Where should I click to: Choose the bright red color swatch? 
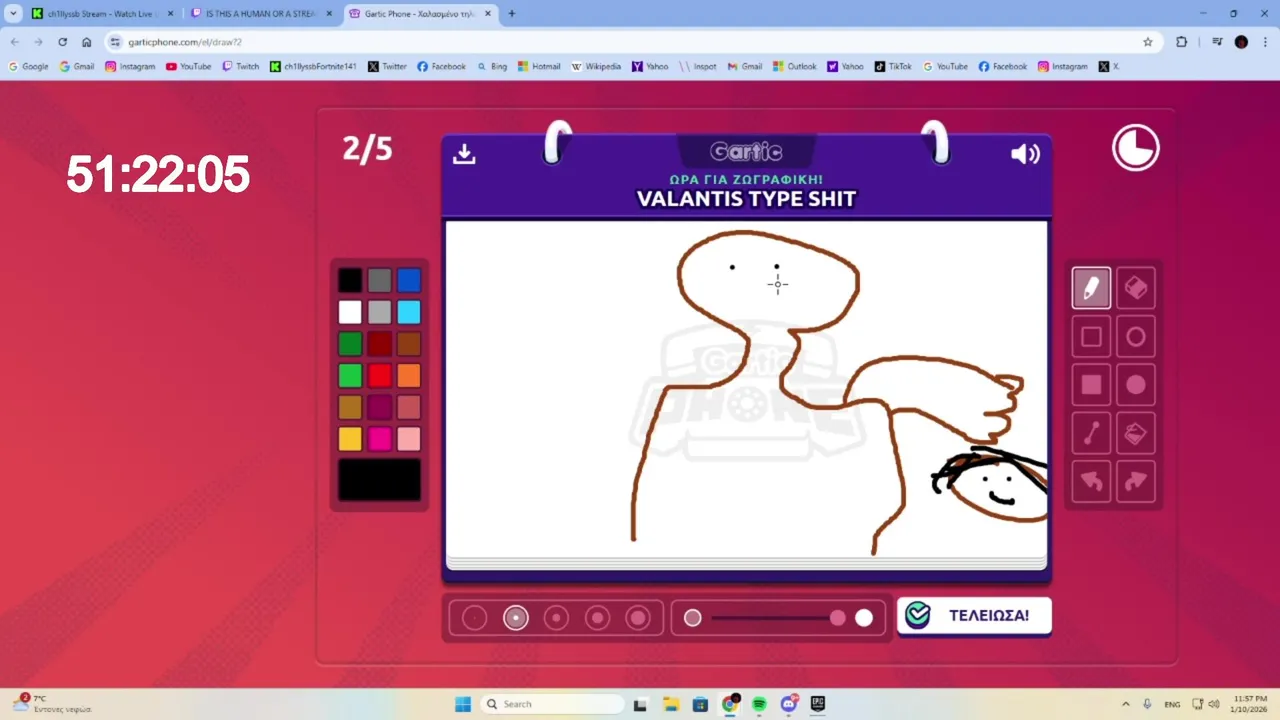[x=379, y=376]
